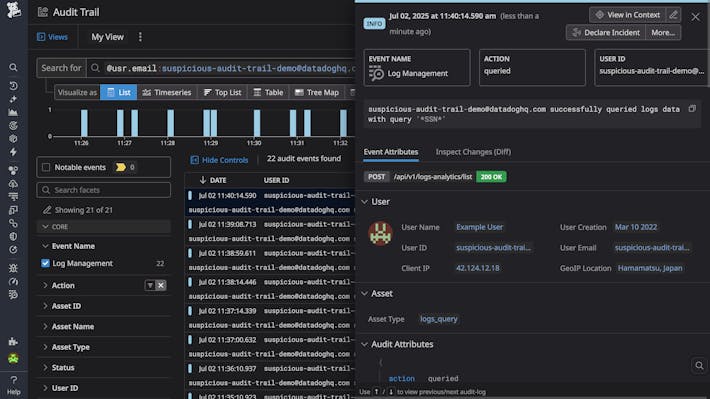This screenshot has width=710, height=399.
Task: Close the event detail panel
Action: (x=696, y=17)
